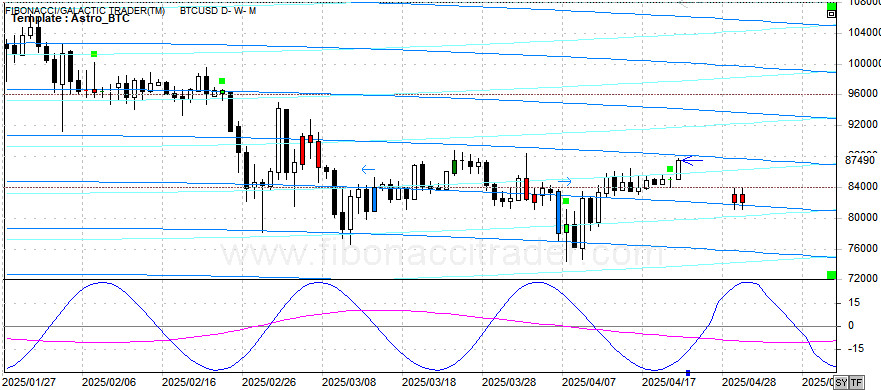
Task: Click the small window-restore icon under green square
Action: coord(831,14)
